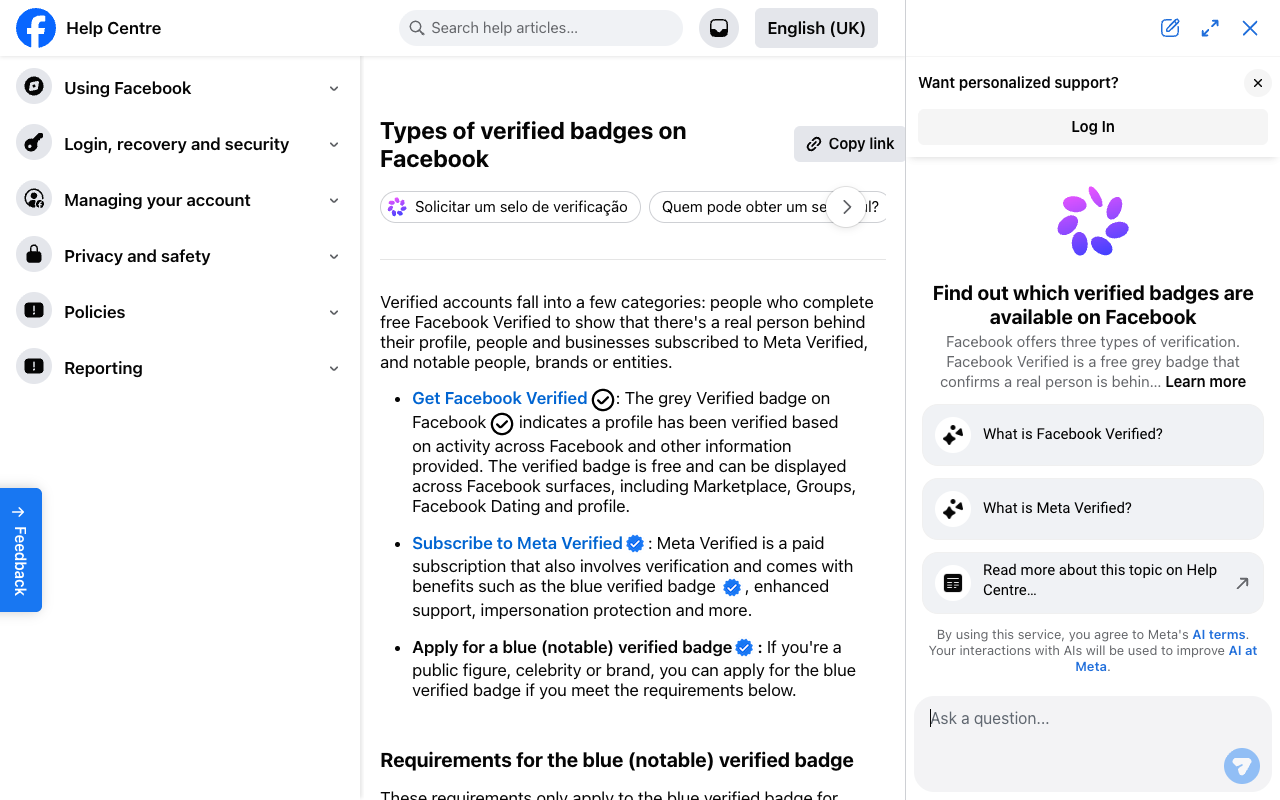This screenshot has width=1280, height=800.
Task: Click the Managing your account icon
Action: click(34, 198)
